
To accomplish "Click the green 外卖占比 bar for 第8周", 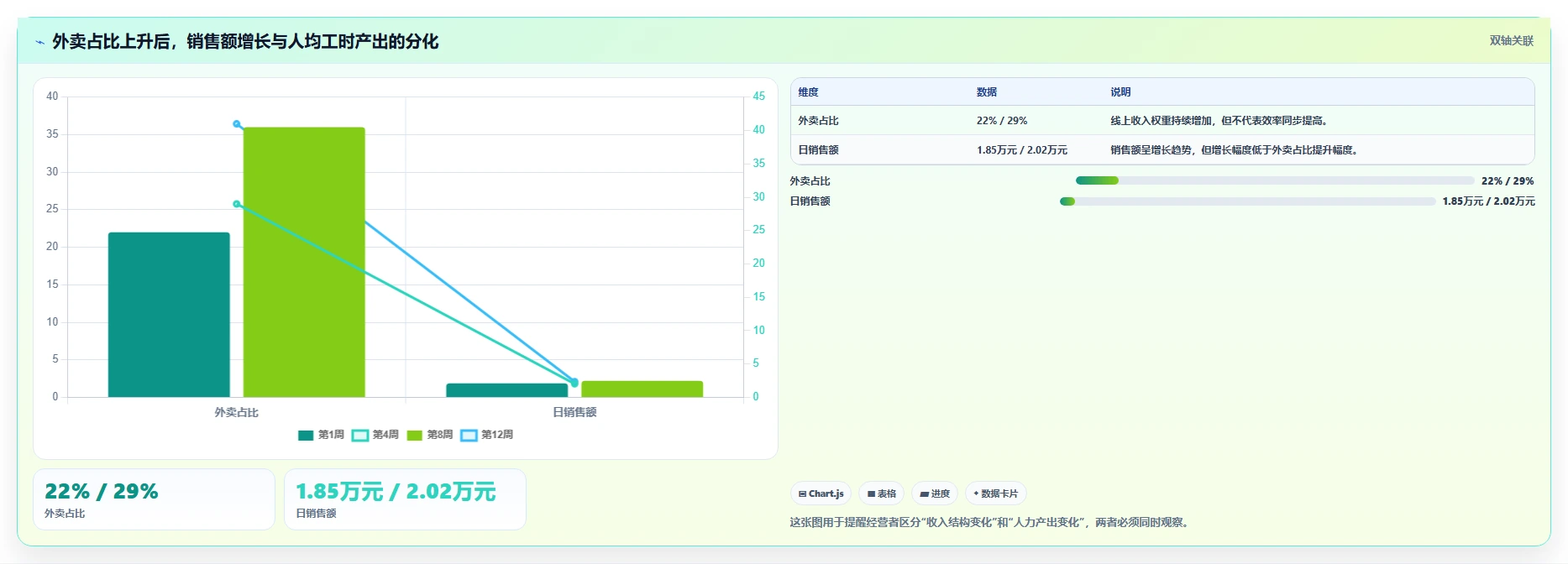I will 304,262.
